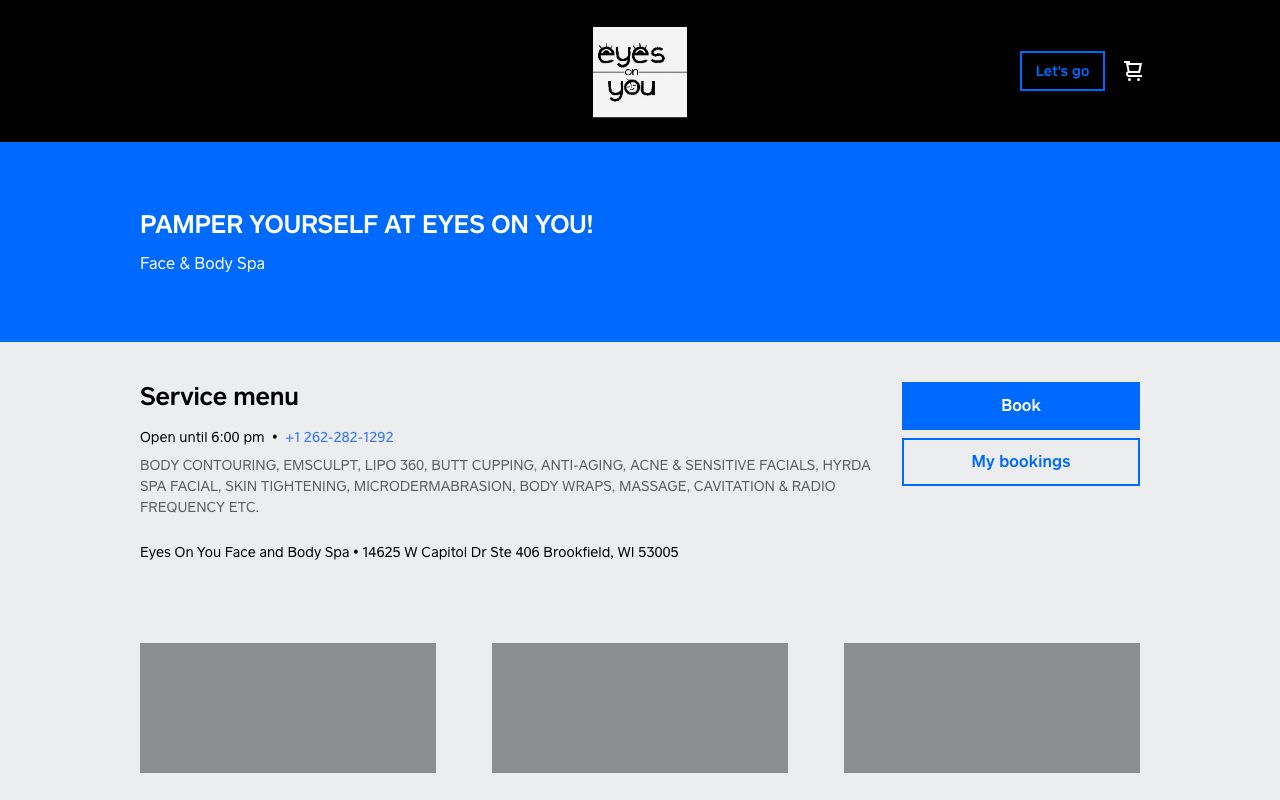This screenshot has height=800, width=1280.
Task: Click the Radio Frequency Etc. description ending
Action: pyautogui.click(x=199, y=507)
